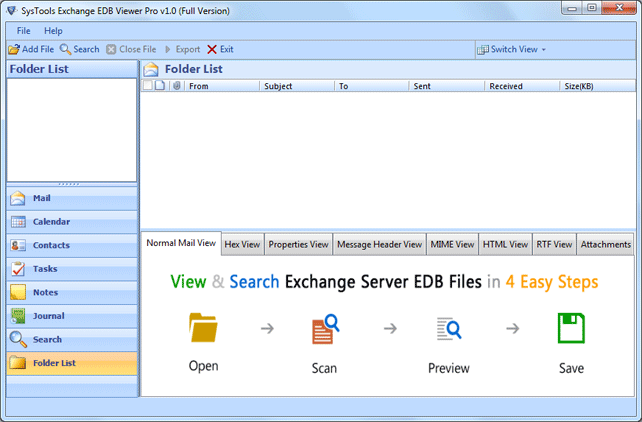Switch to the Attachments tab
The image size is (642, 422).
coord(606,244)
